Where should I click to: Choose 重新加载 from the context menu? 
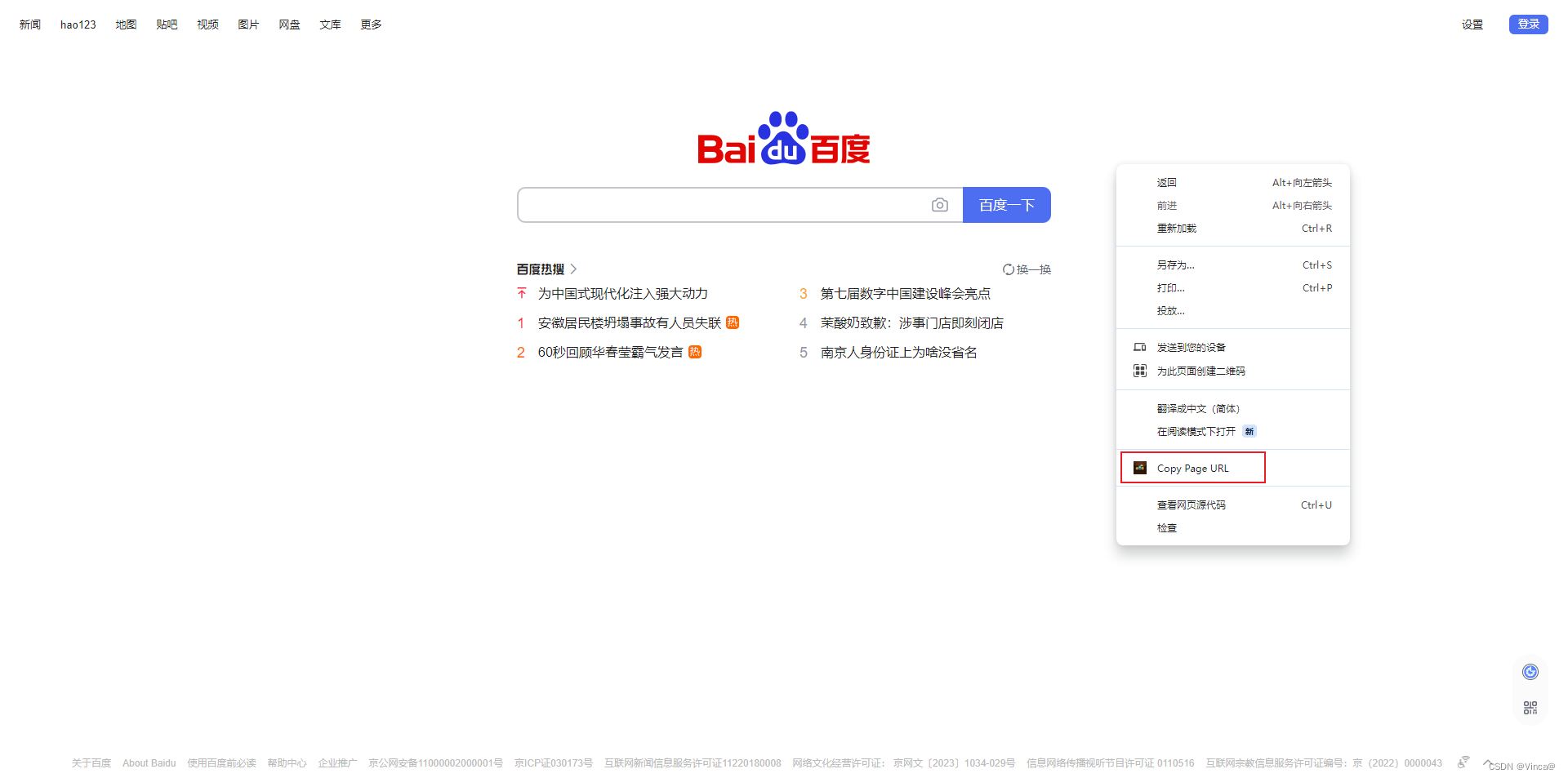(1233, 229)
